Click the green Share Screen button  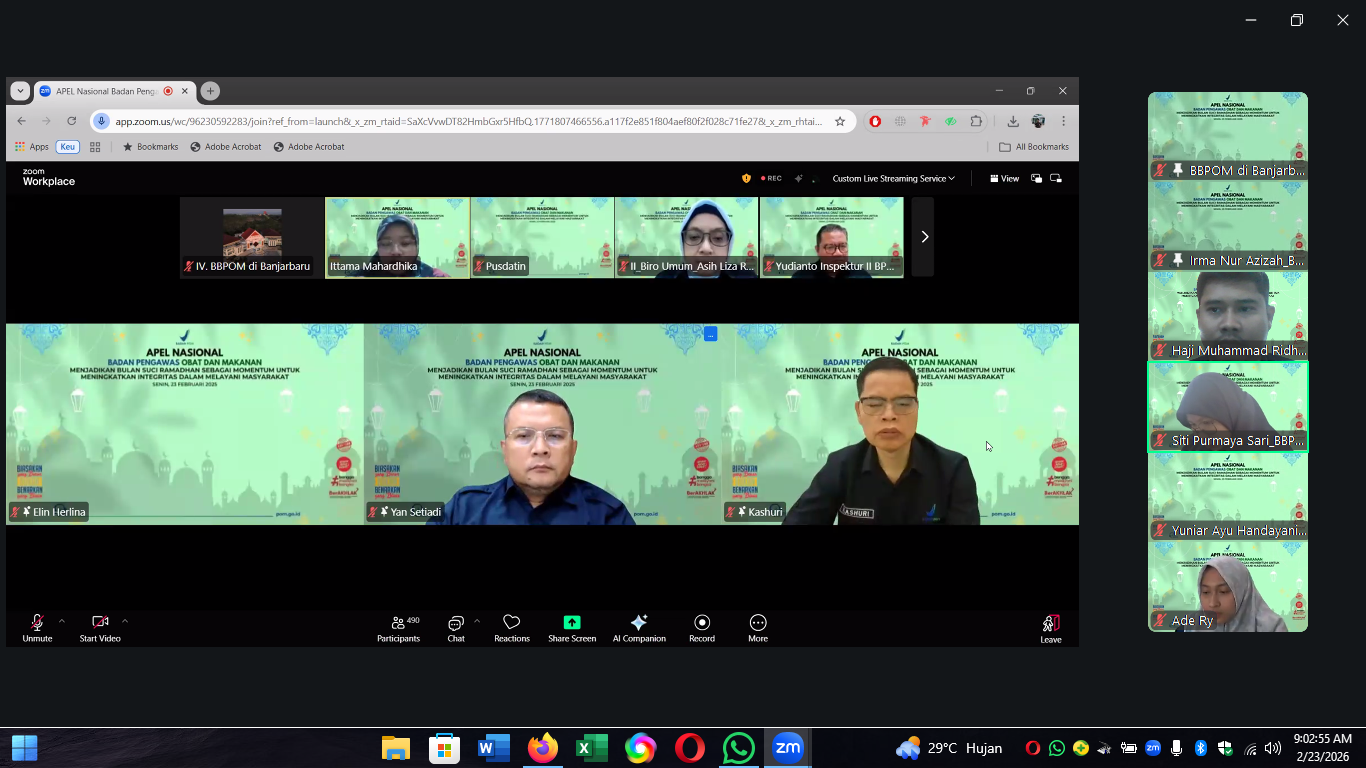click(x=572, y=627)
